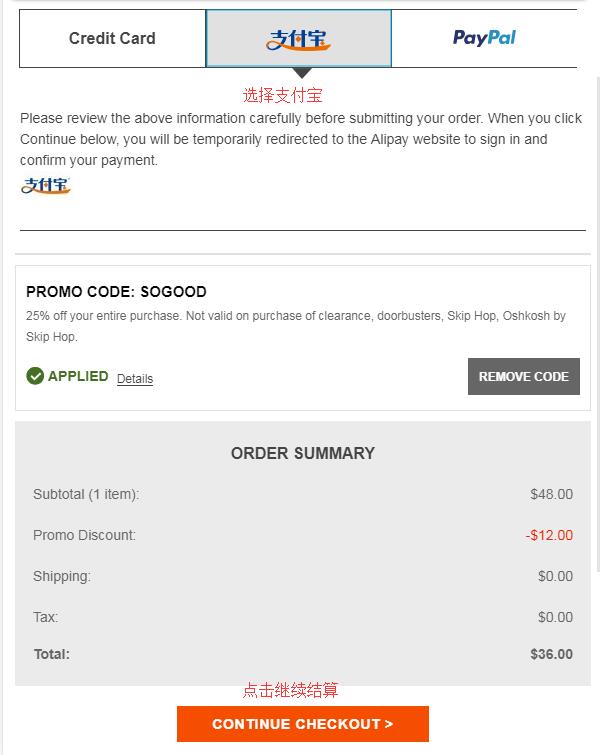Click the vertical scrollbar on the right edge
Viewport: 600px width, 755px height.
(598, 324)
